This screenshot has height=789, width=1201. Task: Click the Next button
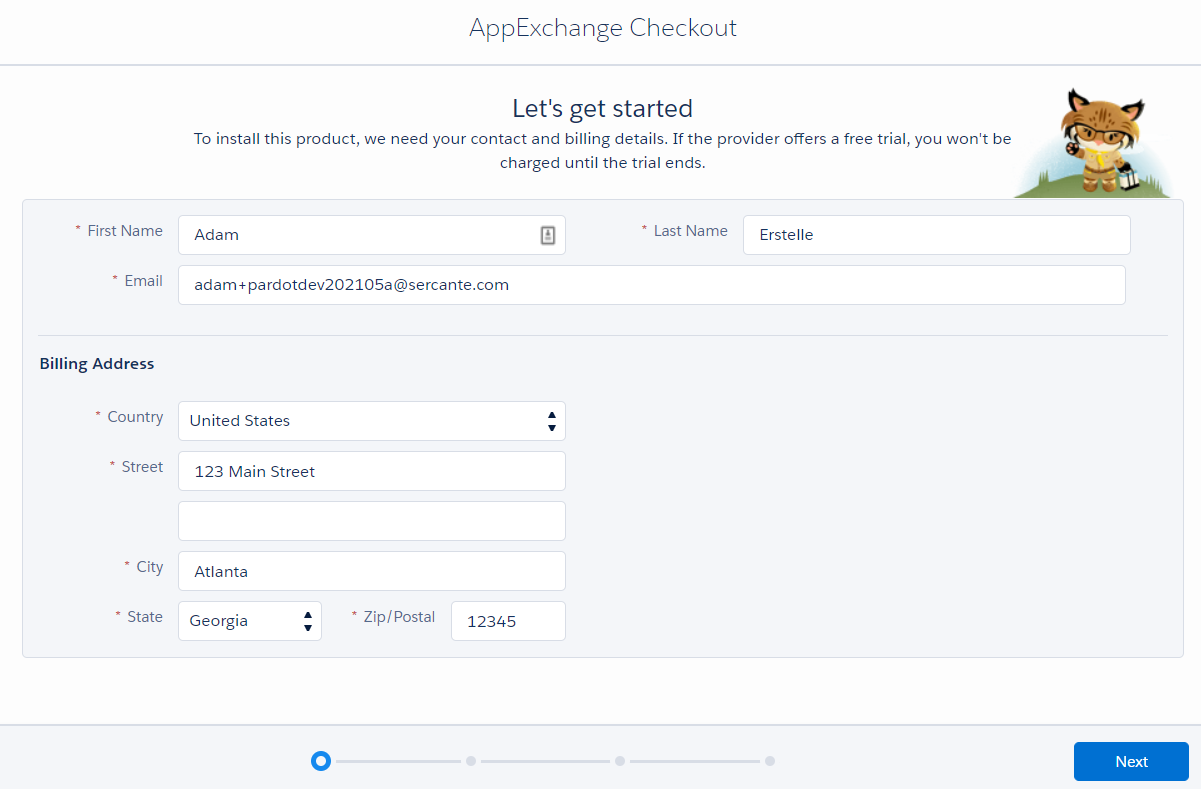click(x=1131, y=762)
